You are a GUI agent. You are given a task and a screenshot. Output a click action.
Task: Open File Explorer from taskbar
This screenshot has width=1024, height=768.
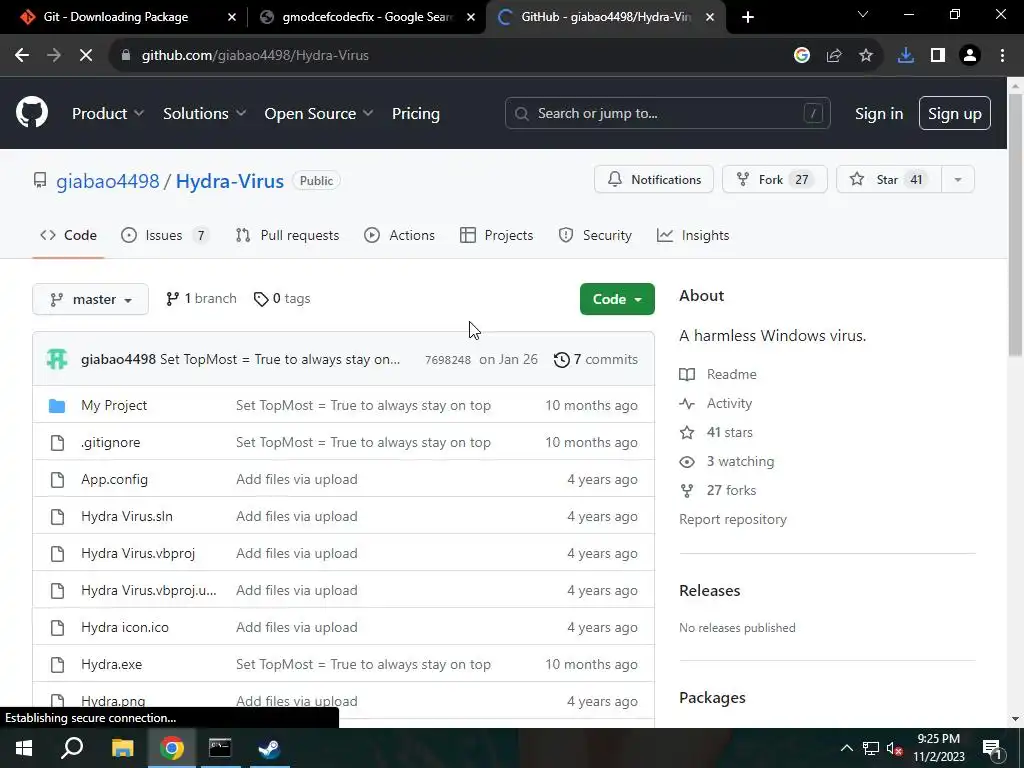pyautogui.click(x=122, y=748)
